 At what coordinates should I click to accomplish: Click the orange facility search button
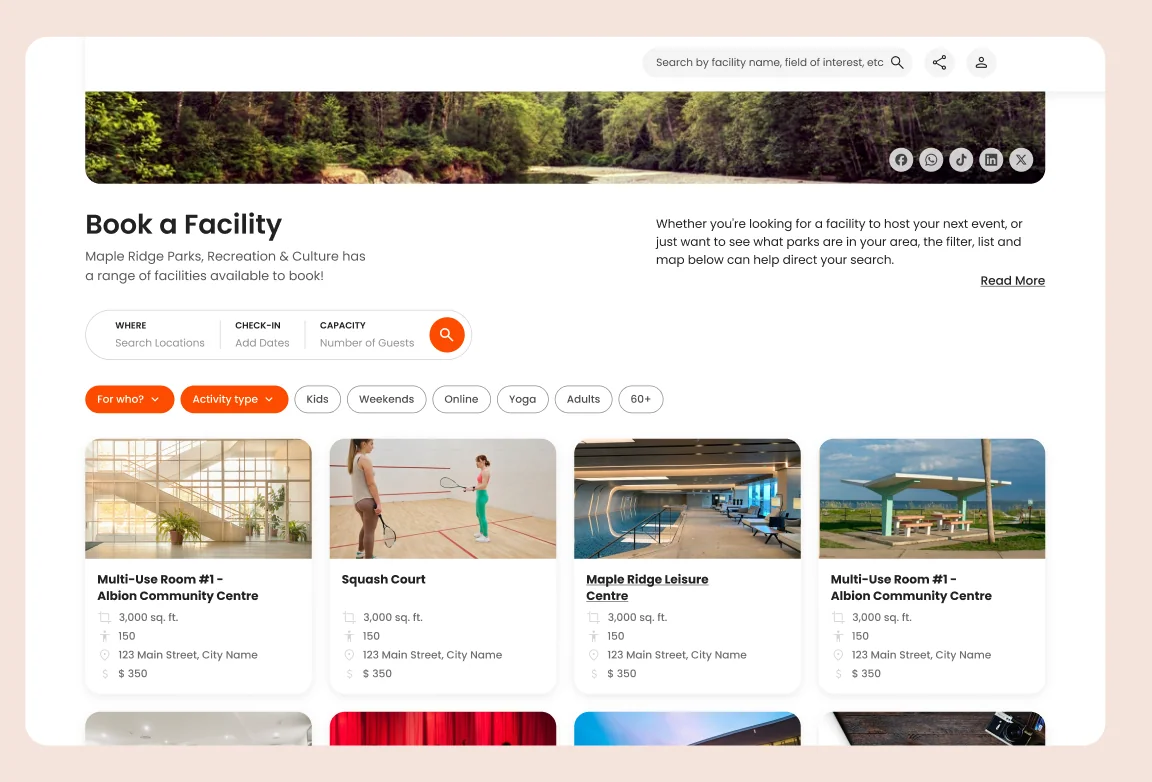click(x=447, y=334)
